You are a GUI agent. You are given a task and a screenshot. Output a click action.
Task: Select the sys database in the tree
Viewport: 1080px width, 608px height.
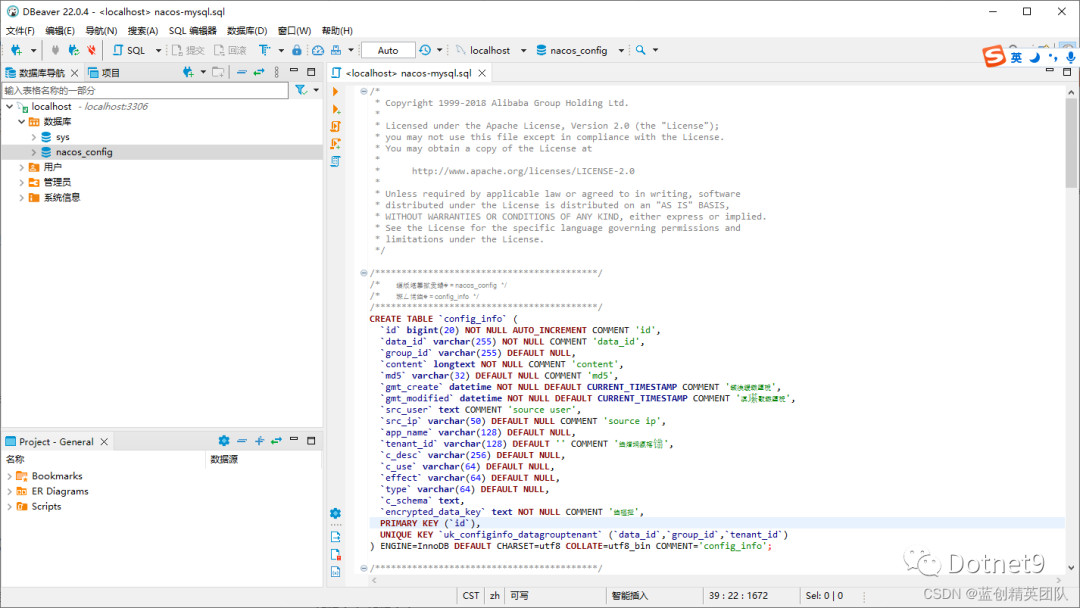click(63, 137)
